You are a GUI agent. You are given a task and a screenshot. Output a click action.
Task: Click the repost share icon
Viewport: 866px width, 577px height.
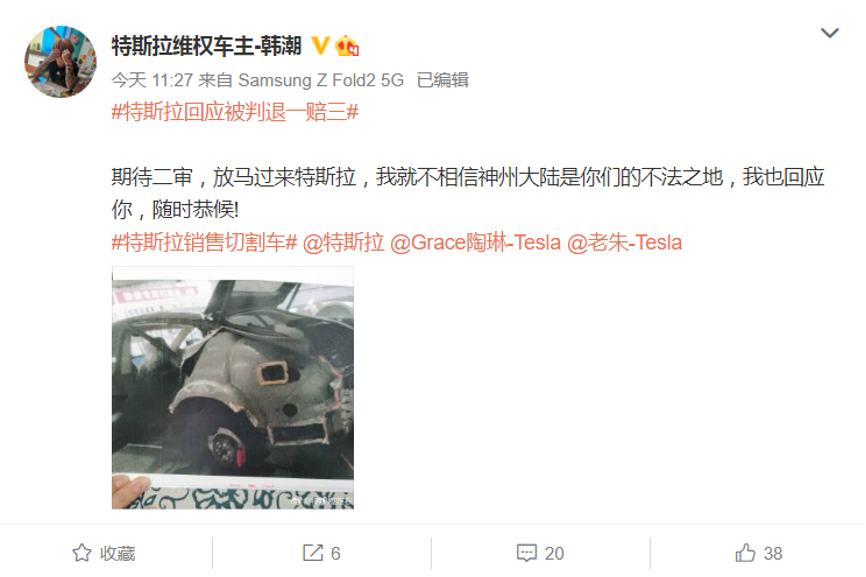(x=313, y=553)
